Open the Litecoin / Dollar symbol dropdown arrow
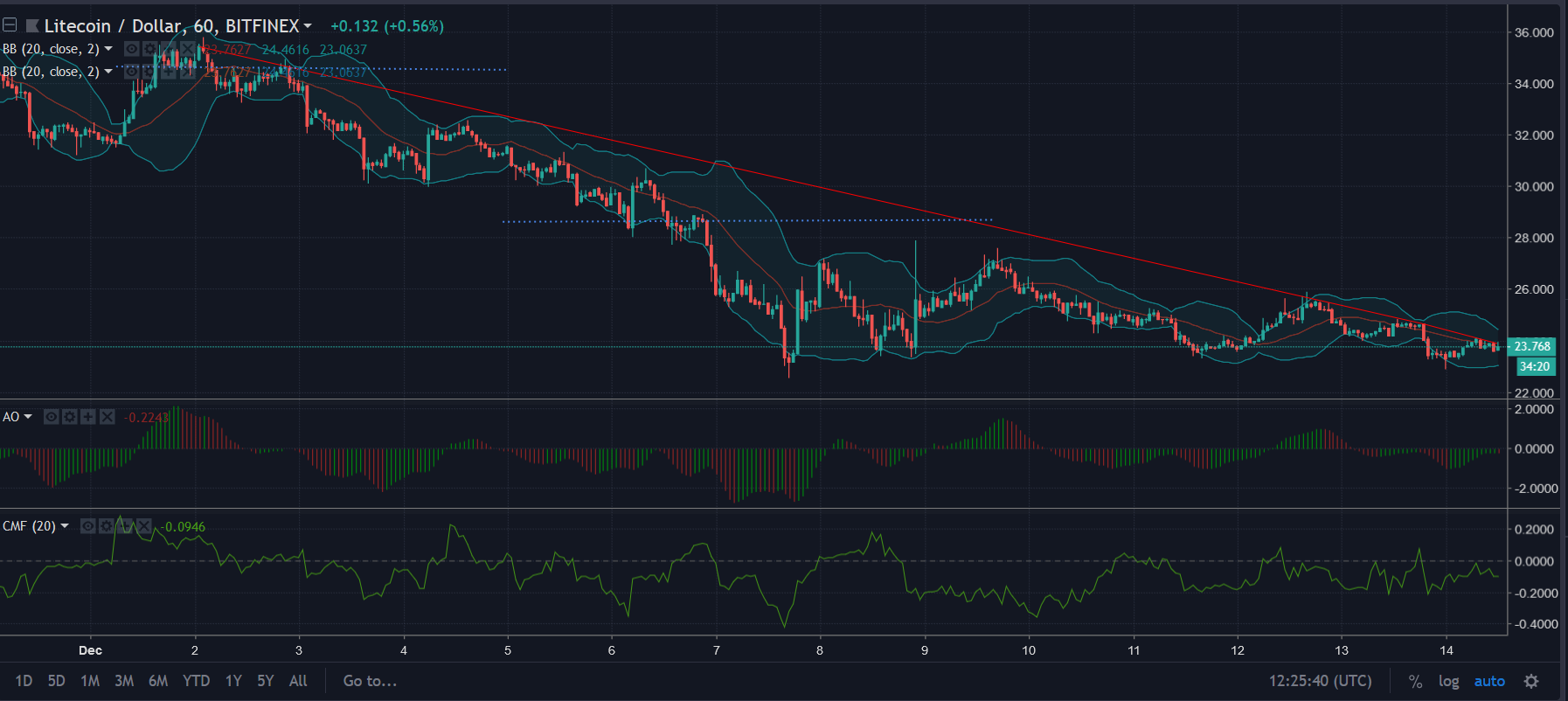The height and width of the screenshot is (701, 1568). (x=308, y=26)
